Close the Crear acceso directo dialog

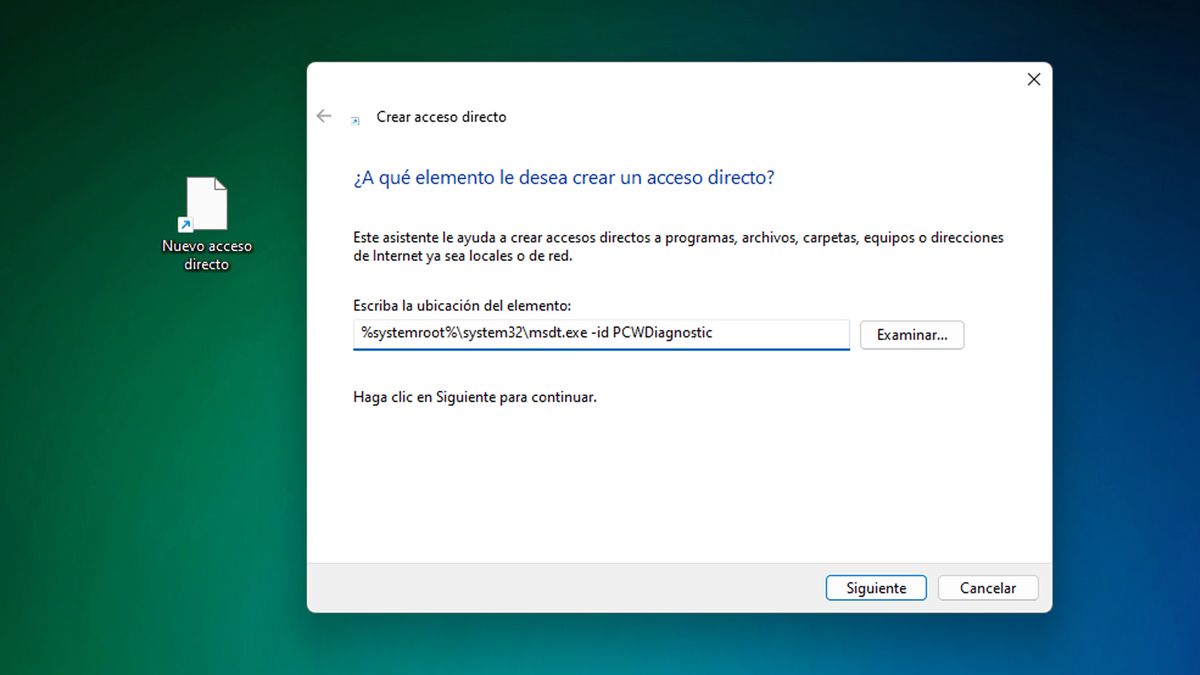(1034, 79)
